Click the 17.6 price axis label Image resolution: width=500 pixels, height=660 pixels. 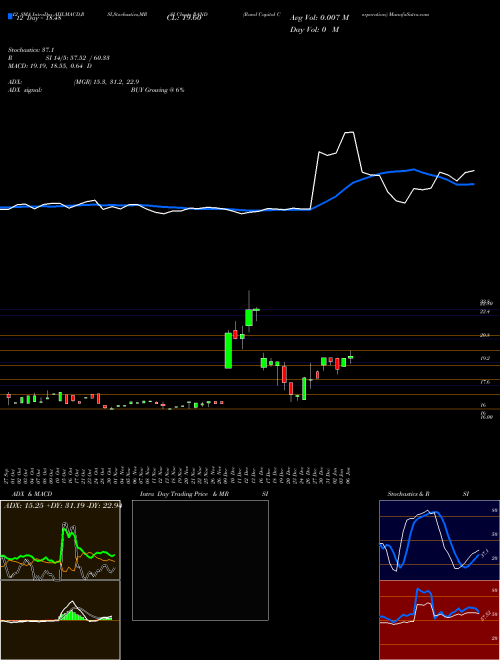485,382
